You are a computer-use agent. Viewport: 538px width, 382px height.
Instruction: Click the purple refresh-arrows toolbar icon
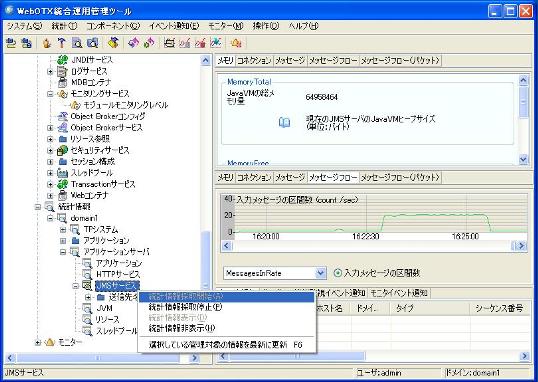pyautogui.click(x=133, y=43)
